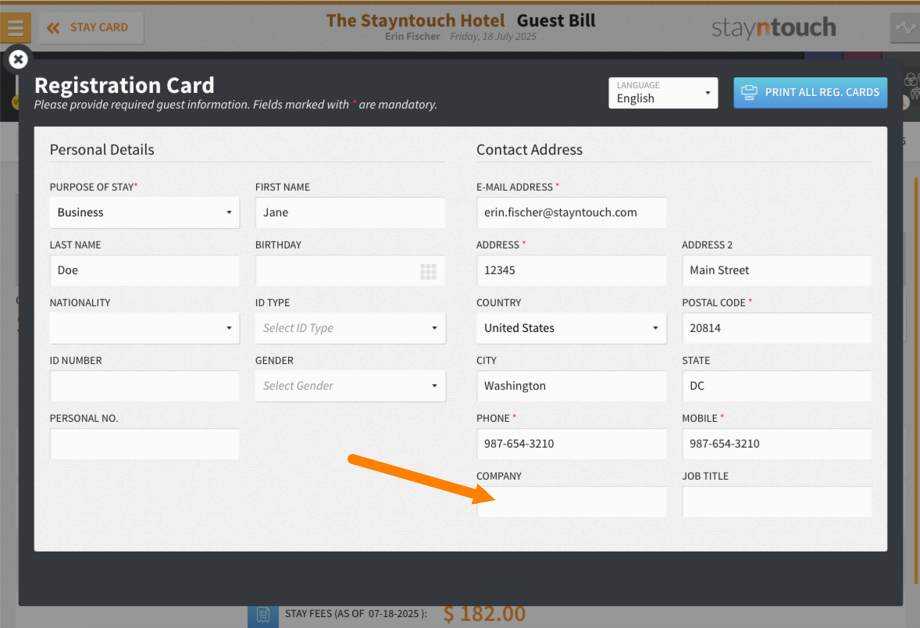
Task: Click Print All Reg. Cards button
Action: 810,93
